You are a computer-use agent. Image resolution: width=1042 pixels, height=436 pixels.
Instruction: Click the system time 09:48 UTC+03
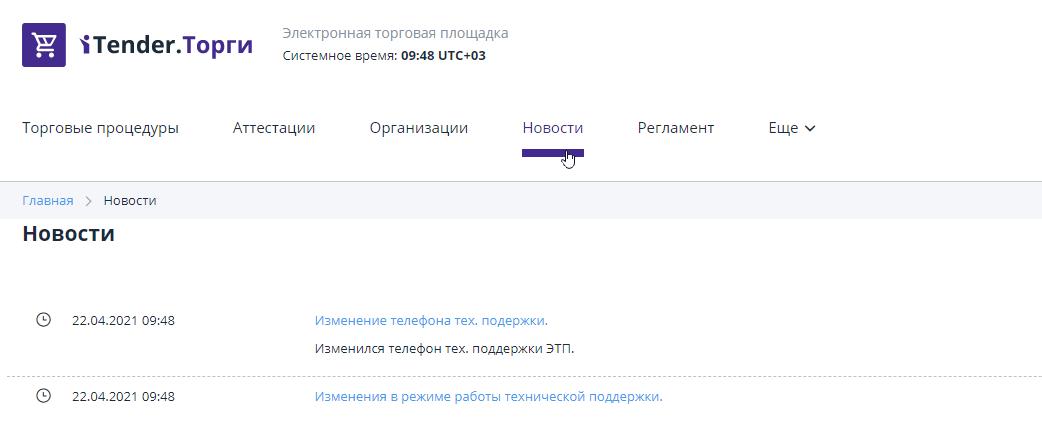tap(443, 56)
